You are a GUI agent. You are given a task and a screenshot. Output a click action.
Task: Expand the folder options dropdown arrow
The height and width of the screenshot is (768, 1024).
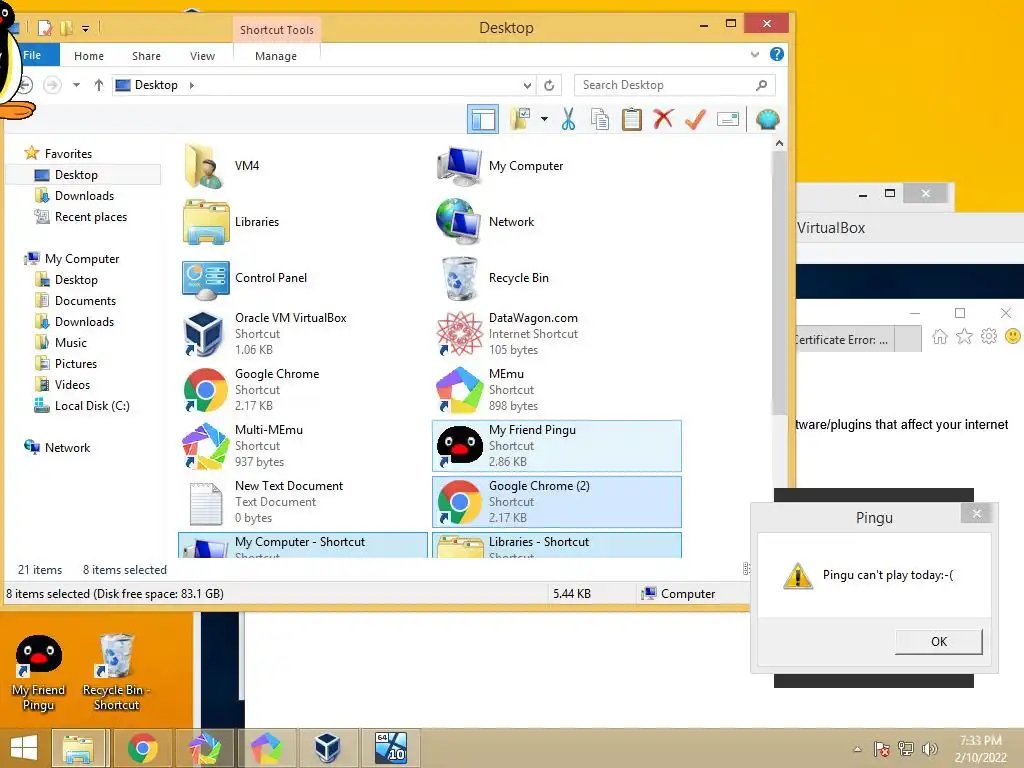544,119
